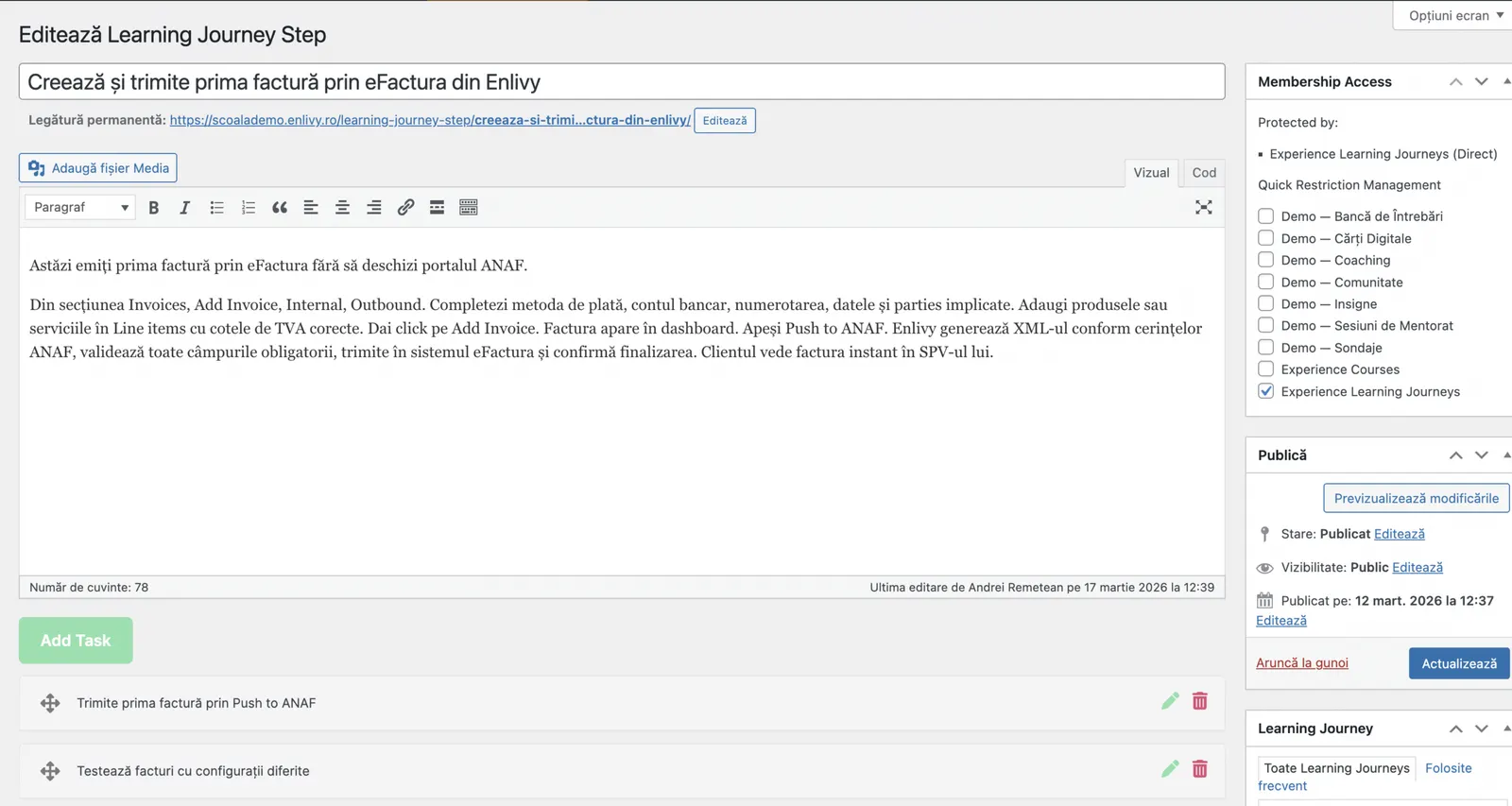
Task: Delete the 'Trimite prima factură' task
Action: click(x=1199, y=701)
